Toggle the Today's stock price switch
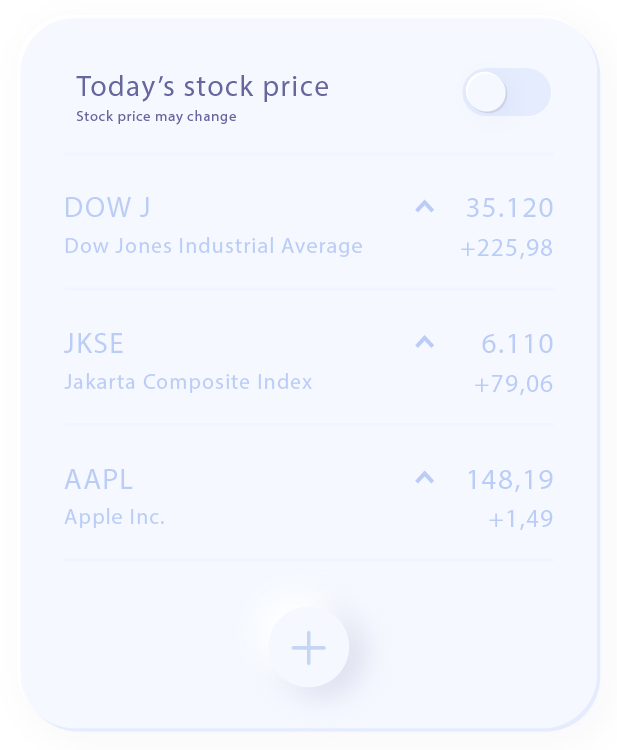Viewport: 617px width, 750px height. click(506, 92)
